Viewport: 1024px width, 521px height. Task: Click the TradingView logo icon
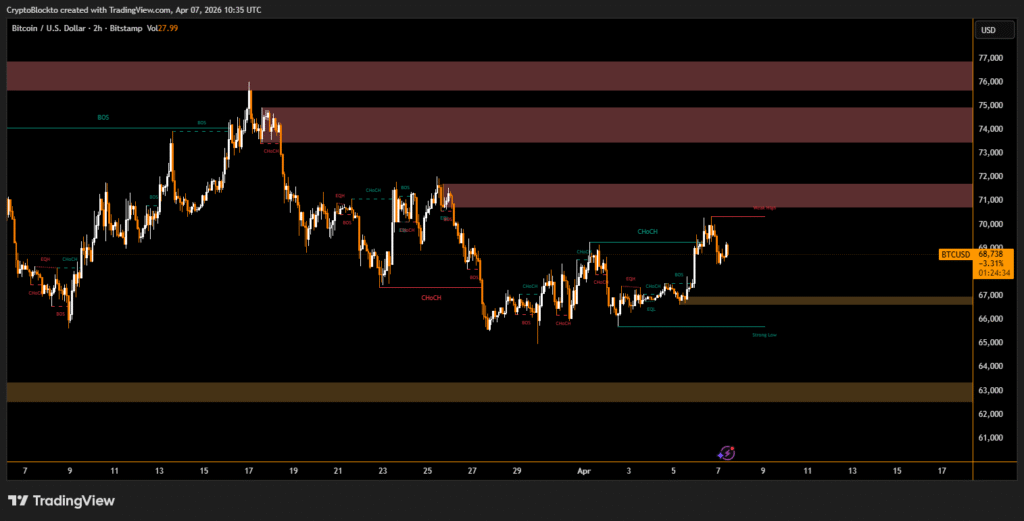pos(19,501)
